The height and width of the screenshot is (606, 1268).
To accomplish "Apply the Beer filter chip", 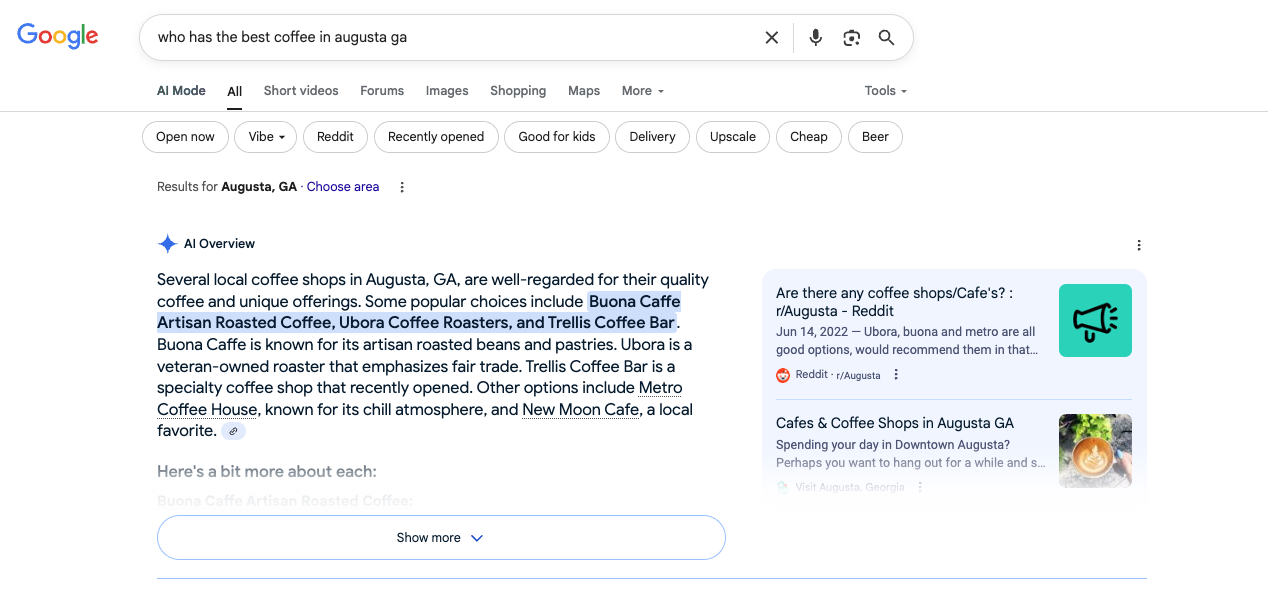I will tap(875, 137).
